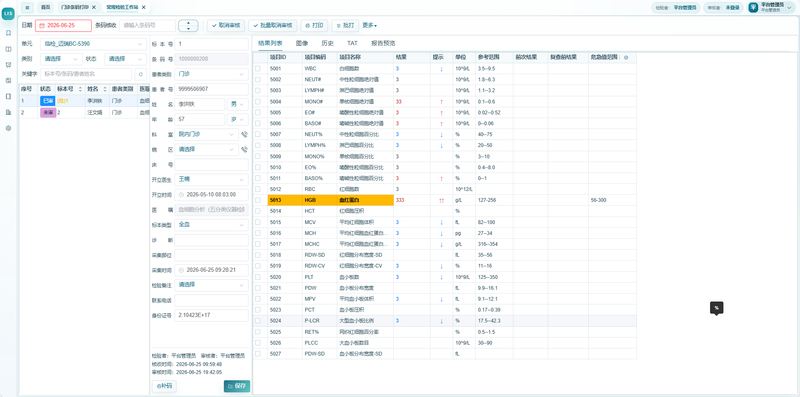Click the 取消审核 button
This screenshot has width=800, height=397.
(x=226, y=25)
